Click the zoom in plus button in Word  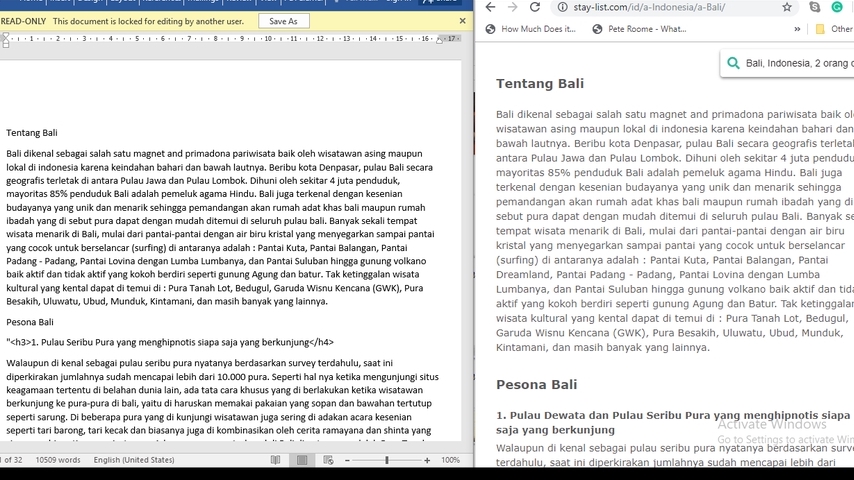tap(427, 460)
